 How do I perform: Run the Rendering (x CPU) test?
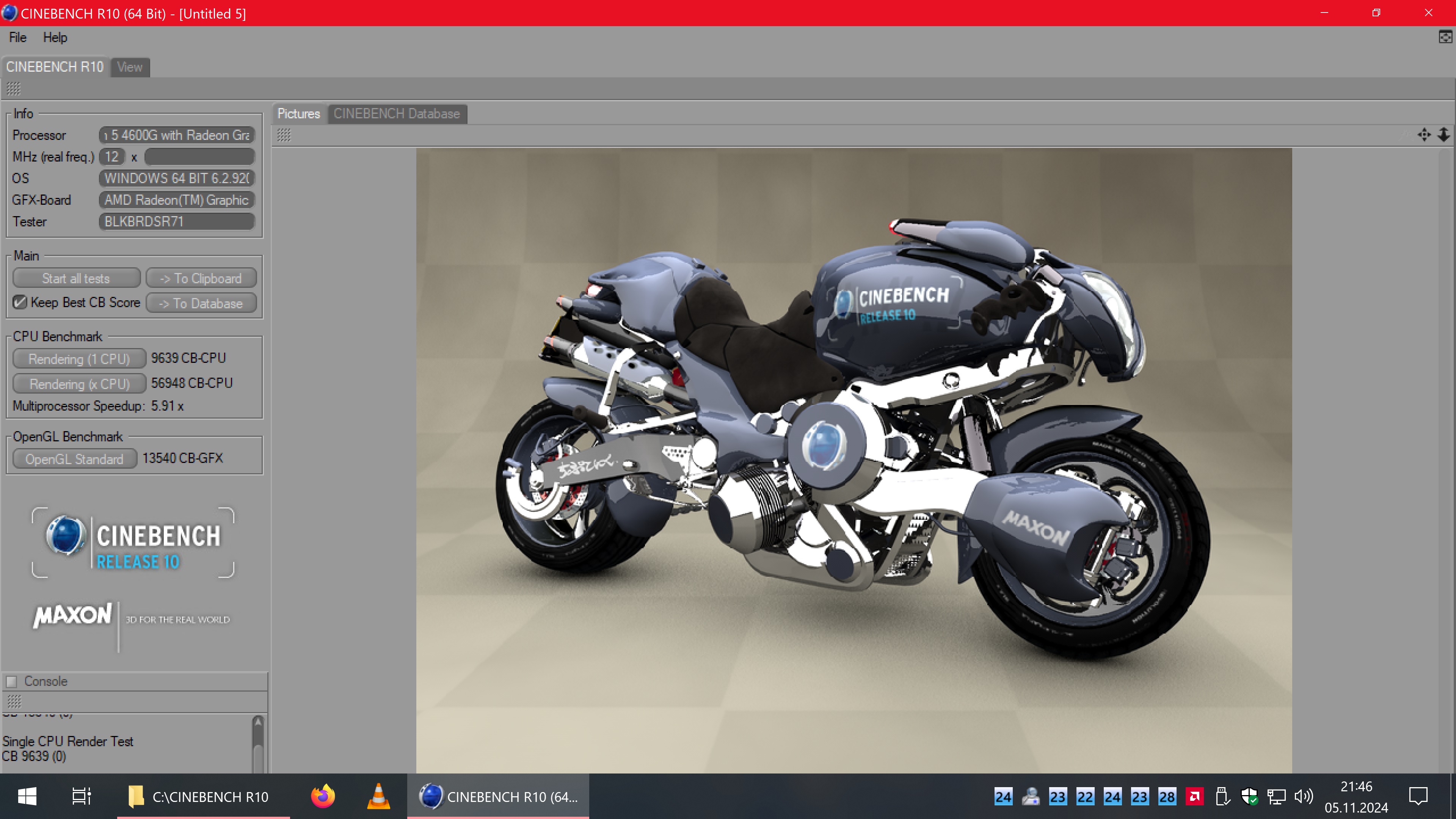79,384
